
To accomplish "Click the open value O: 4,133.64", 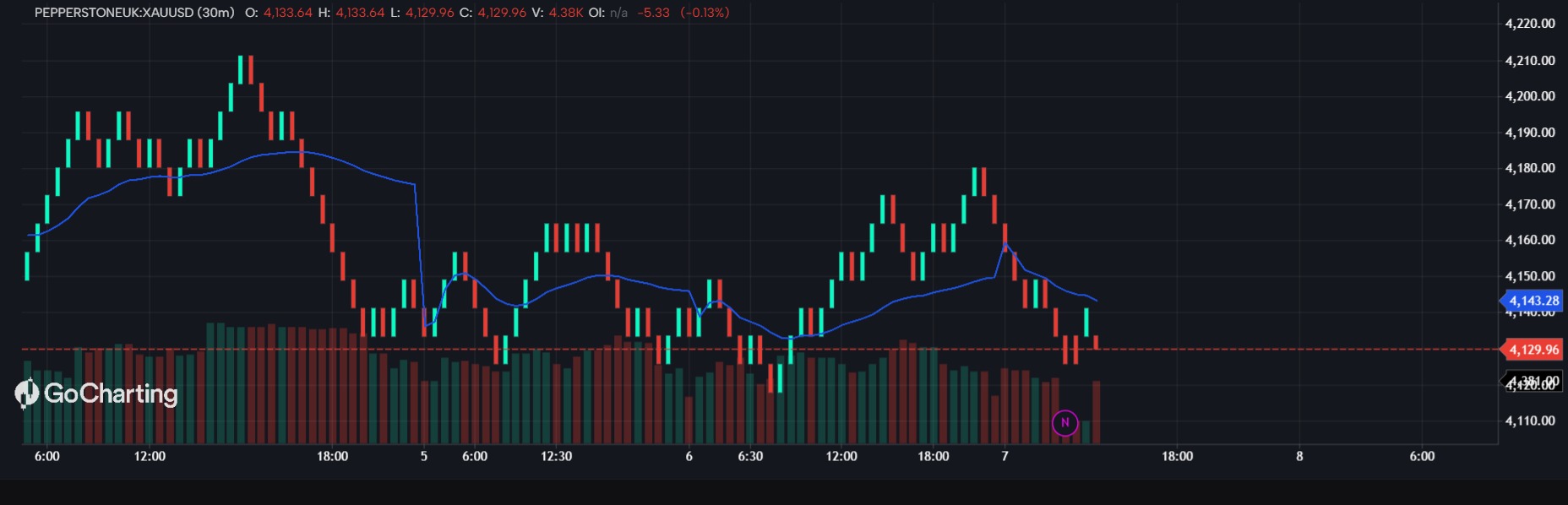I will point(279,13).
